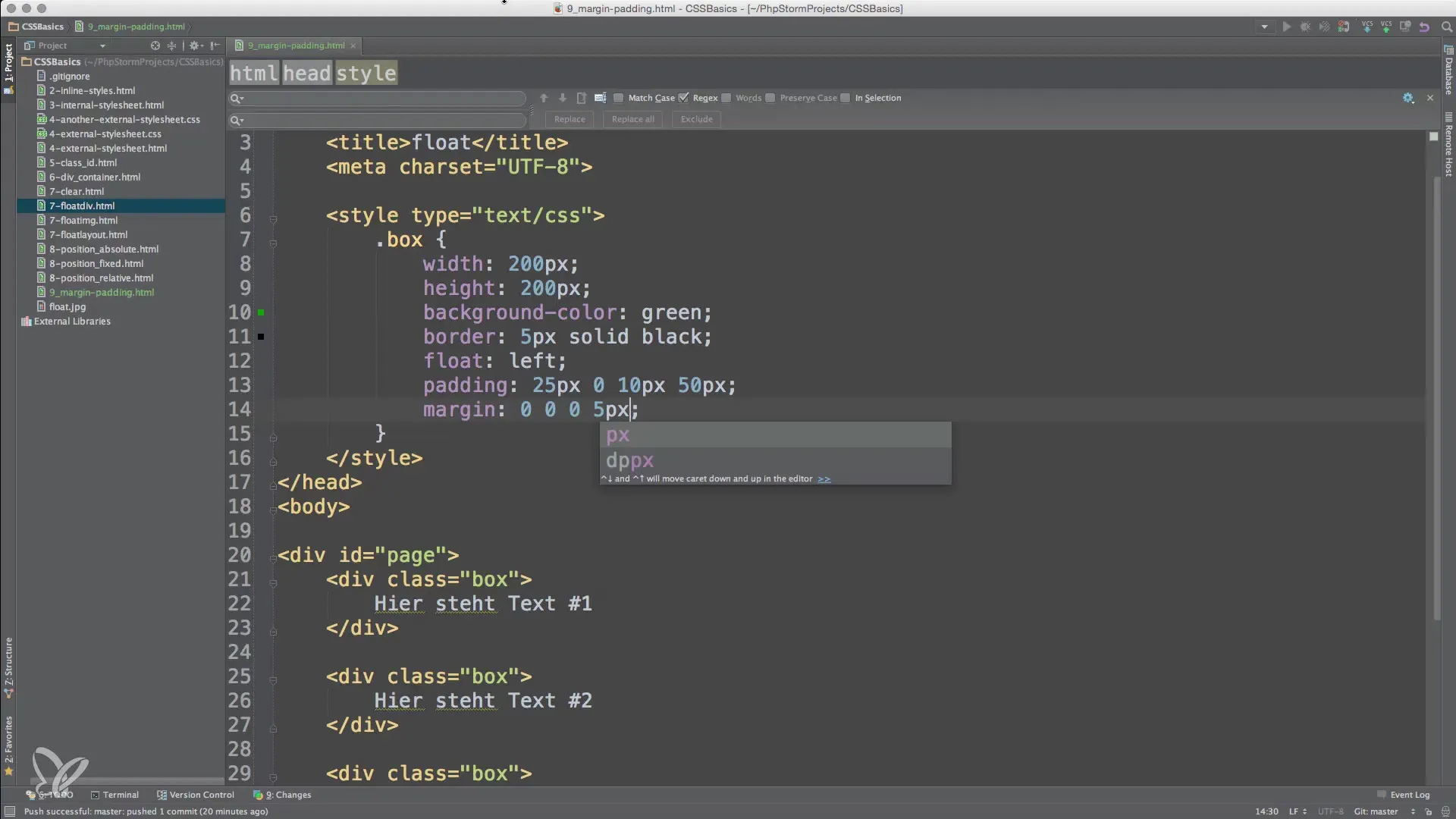Click the Exclude button
Viewport: 1456px width, 819px height.
point(697,119)
